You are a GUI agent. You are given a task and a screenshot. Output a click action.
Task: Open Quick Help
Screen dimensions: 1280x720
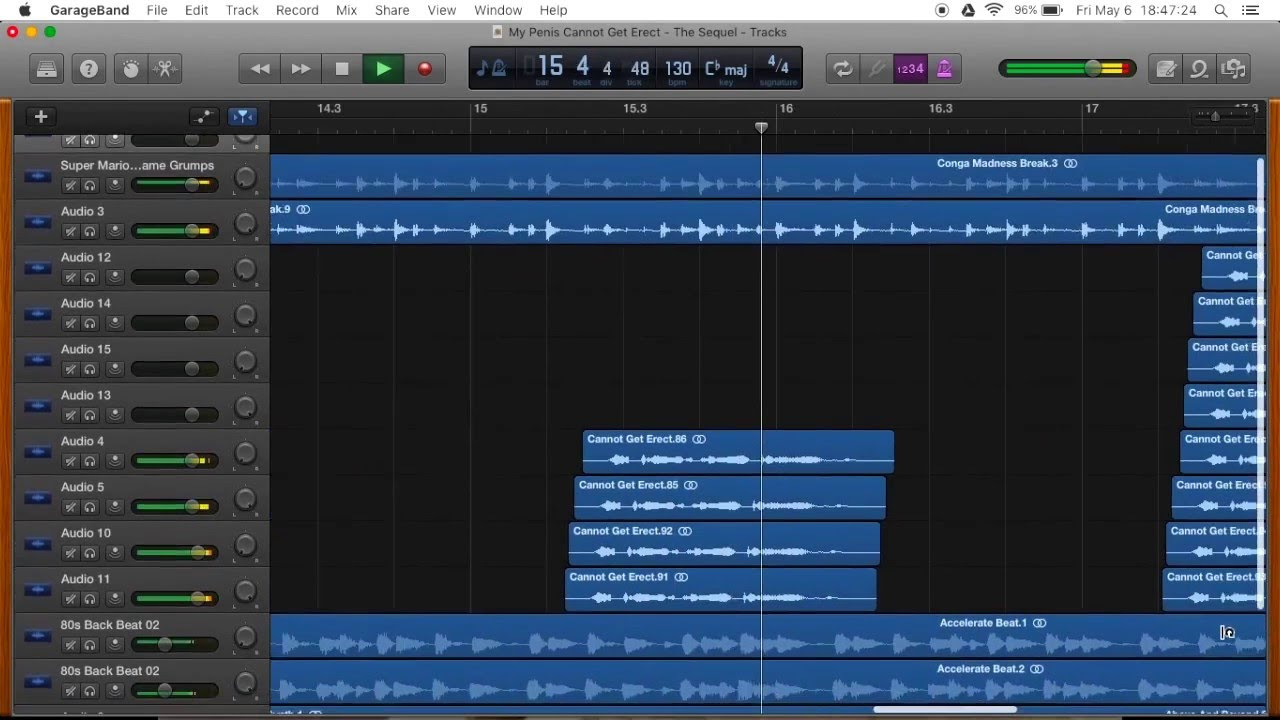tap(89, 69)
